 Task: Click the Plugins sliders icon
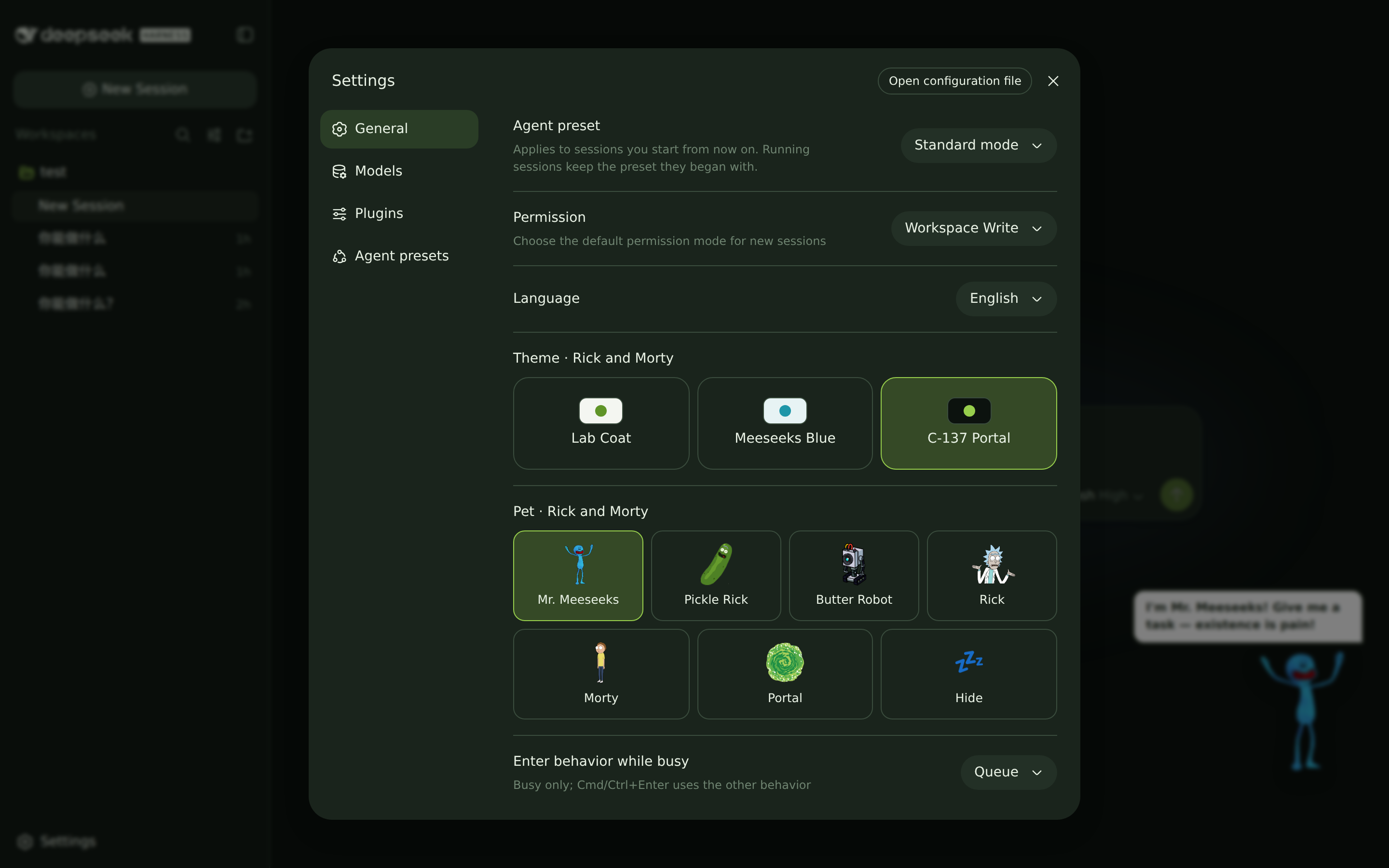[339, 214]
